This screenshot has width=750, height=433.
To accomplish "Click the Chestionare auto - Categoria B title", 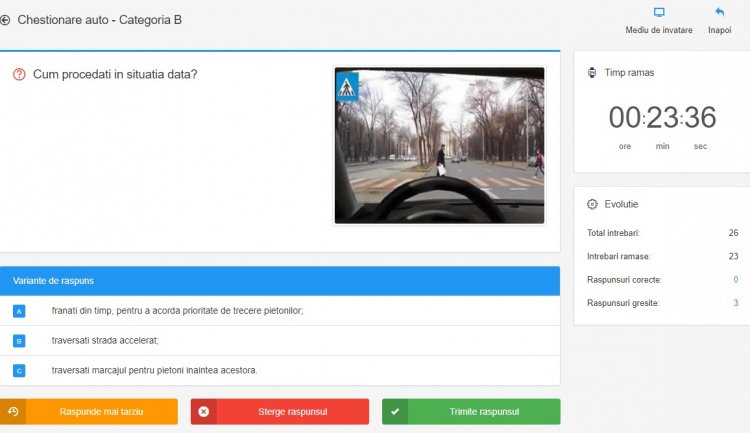I will click(x=99, y=20).
